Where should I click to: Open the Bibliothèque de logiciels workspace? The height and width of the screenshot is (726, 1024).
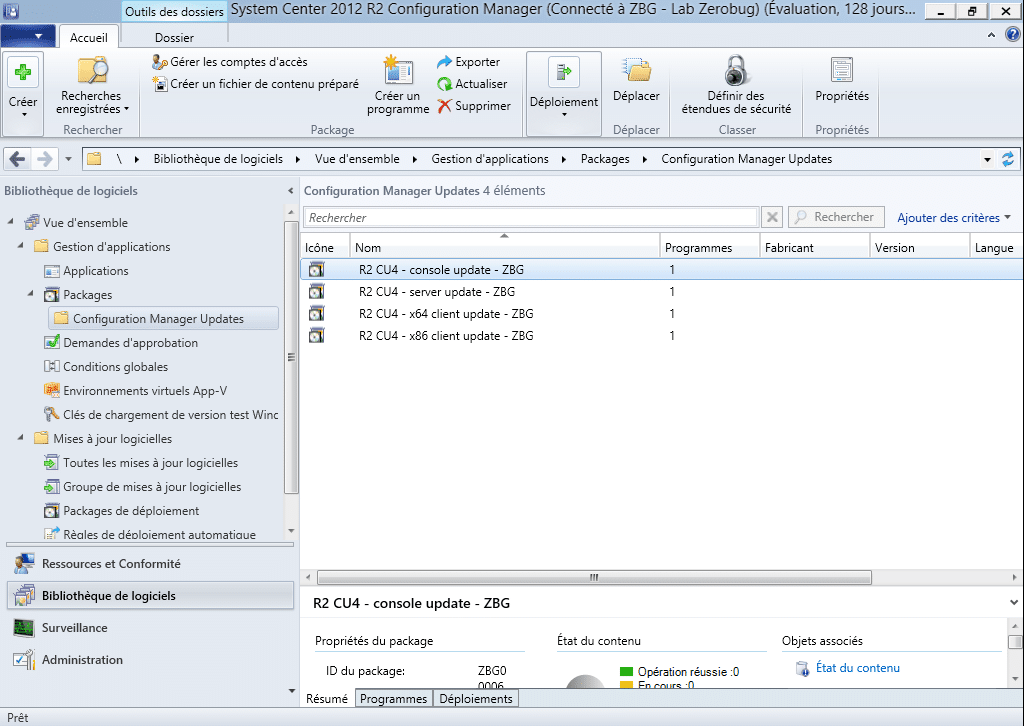pos(150,595)
